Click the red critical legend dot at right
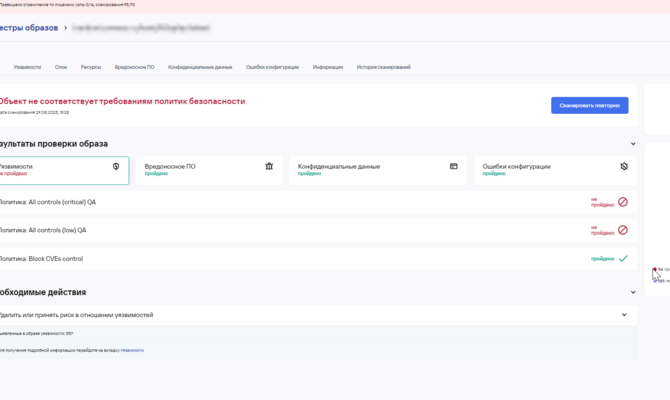Image resolution: width=670 pixels, height=400 pixels. 655,269
